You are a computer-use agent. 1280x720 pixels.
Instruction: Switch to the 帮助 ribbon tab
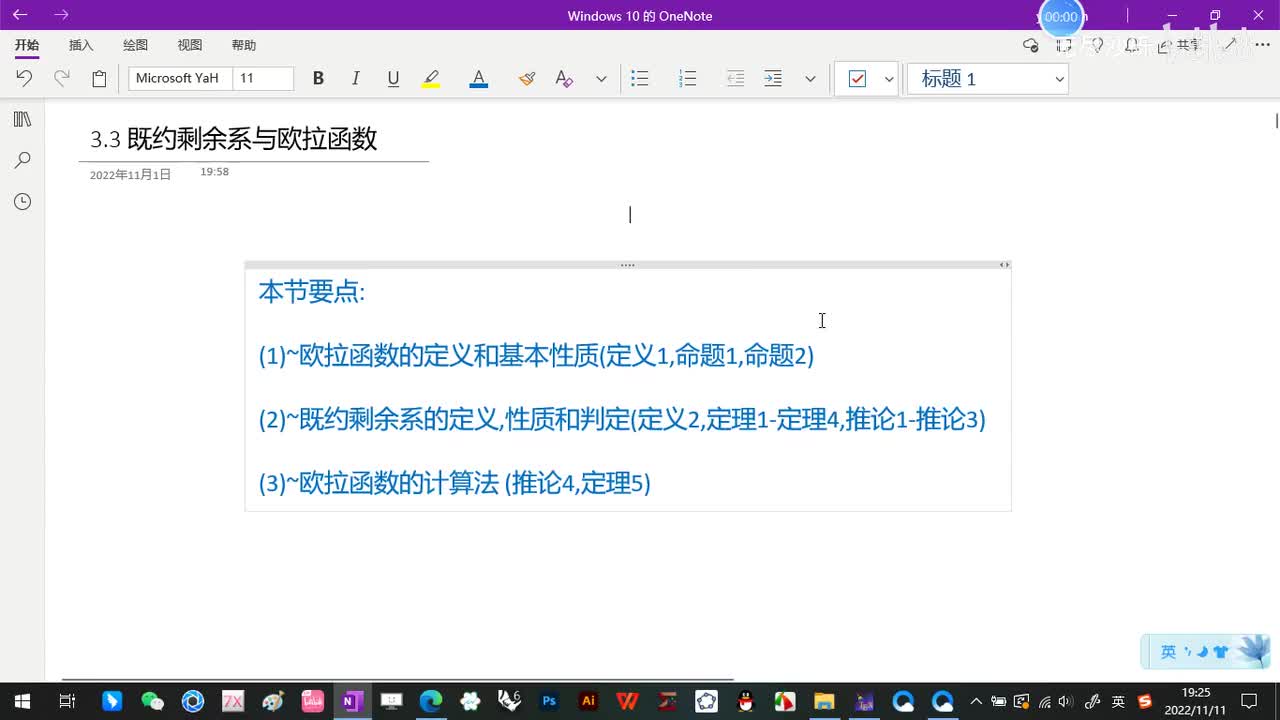pos(244,45)
